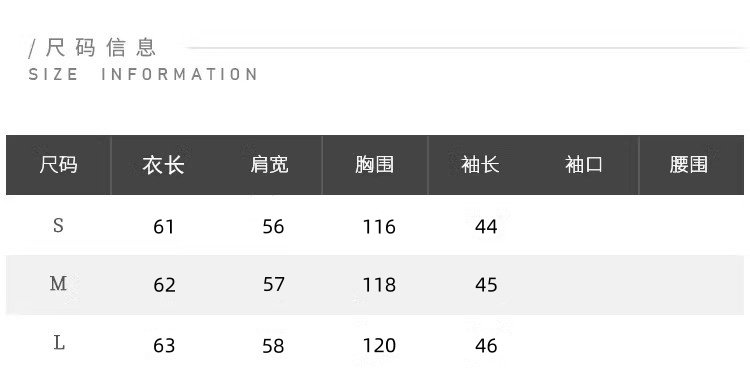Click garment length 63 cell

(164, 345)
